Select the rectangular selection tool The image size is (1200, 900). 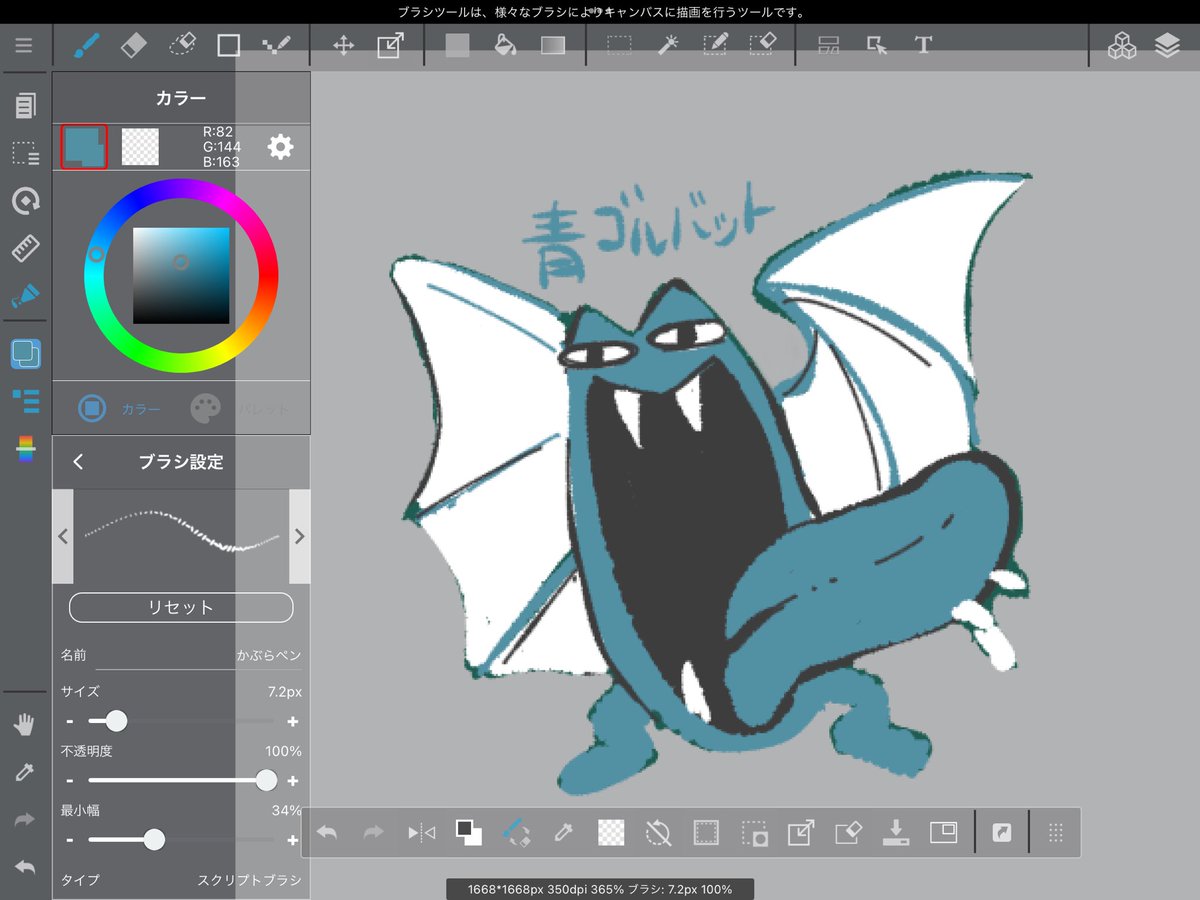coord(619,45)
